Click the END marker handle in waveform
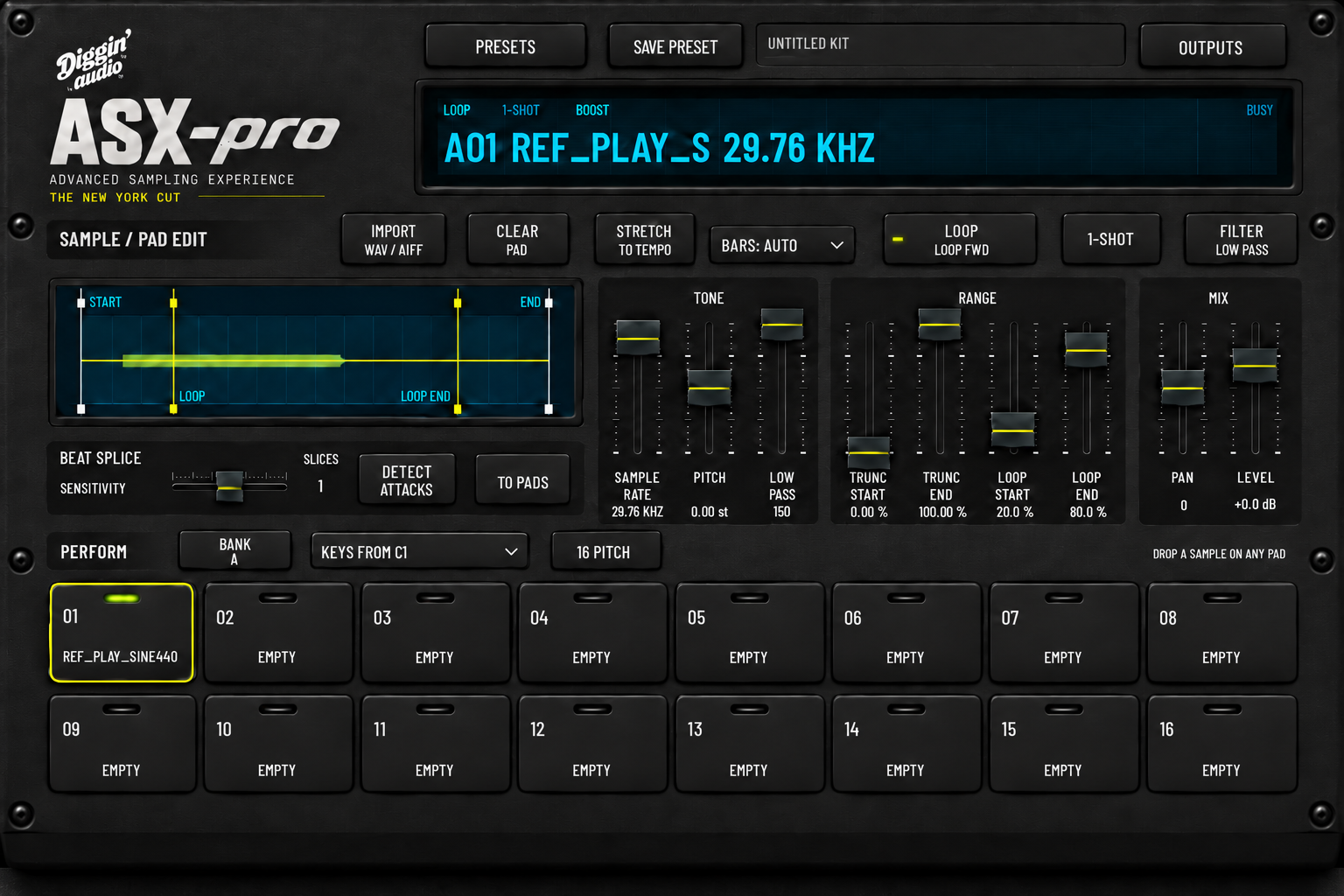1344x896 pixels. [x=549, y=303]
